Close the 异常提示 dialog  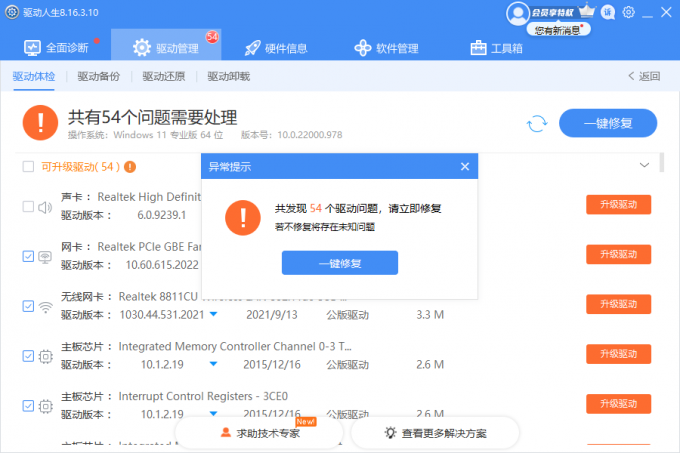point(464,167)
